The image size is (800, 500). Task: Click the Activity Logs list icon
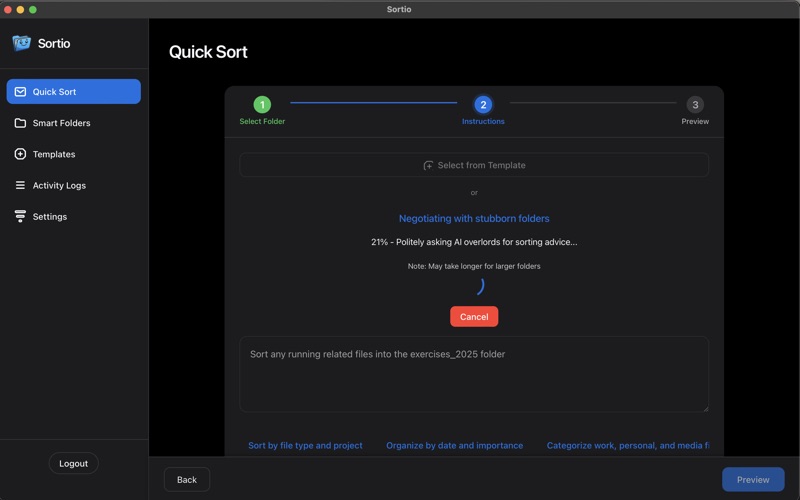click(20, 185)
